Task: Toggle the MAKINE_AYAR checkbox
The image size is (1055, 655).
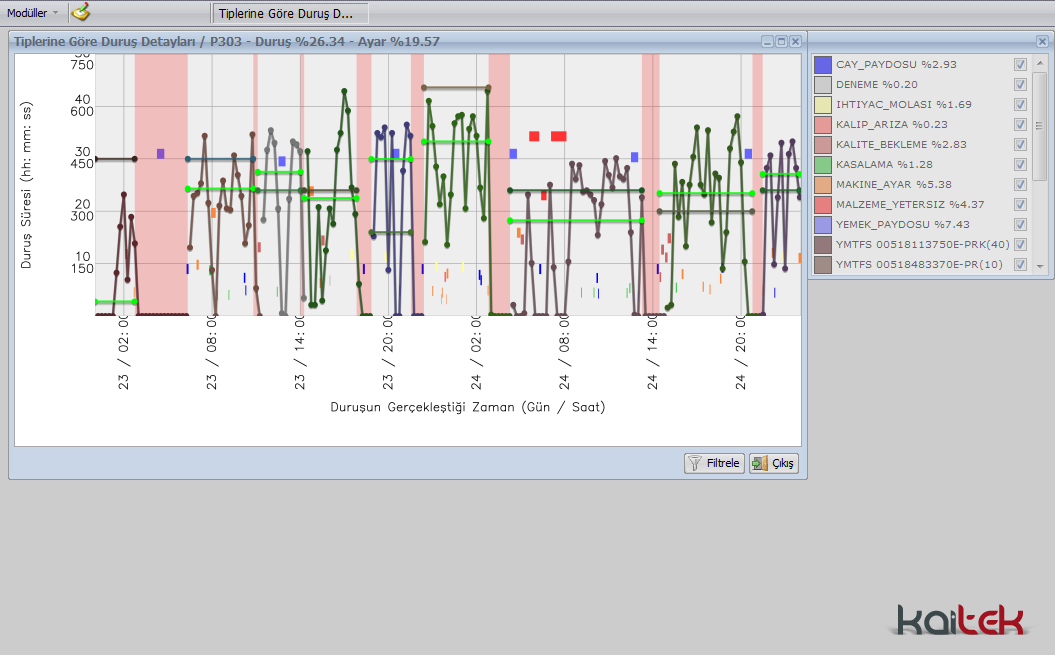Action: pyautogui.click(x=1020, y=184)
